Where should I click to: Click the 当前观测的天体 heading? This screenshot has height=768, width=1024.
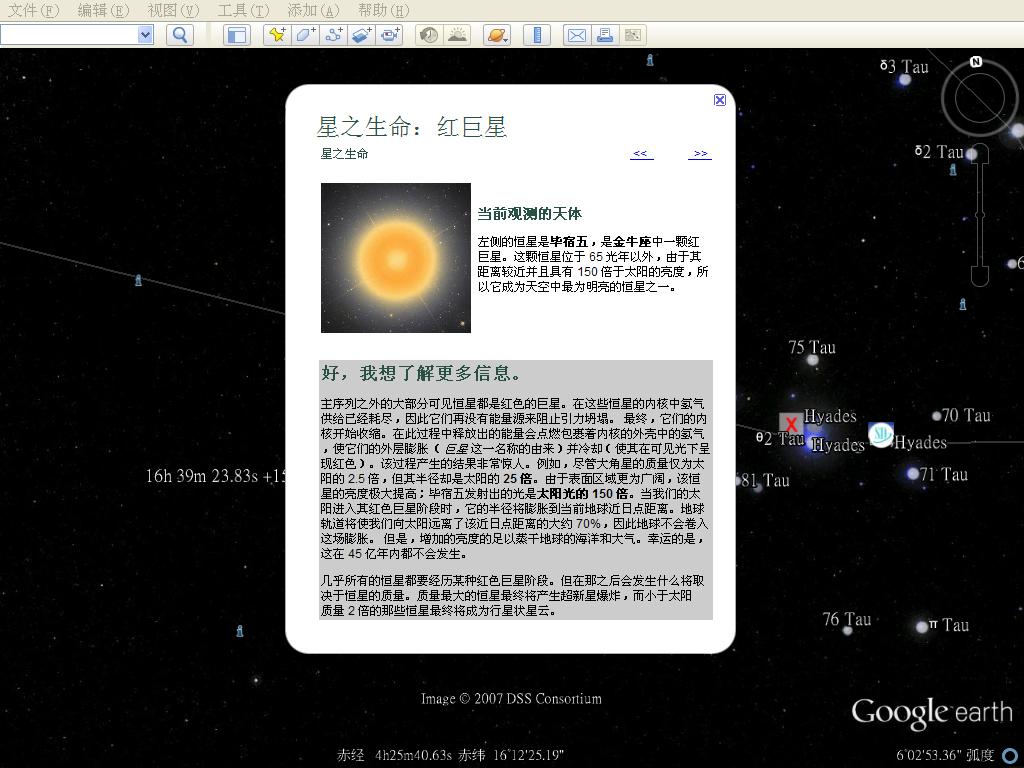pos(530,214)
